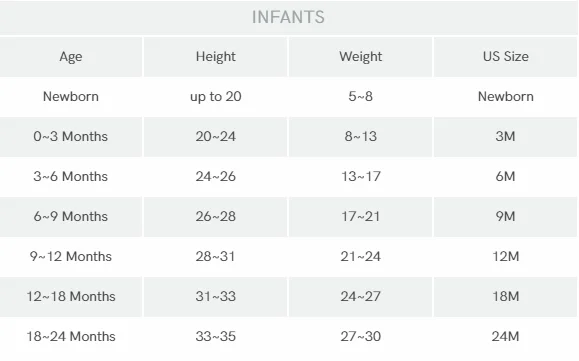Select the Height column header
This screenshot has height=361, width=579.
(216, 57)
